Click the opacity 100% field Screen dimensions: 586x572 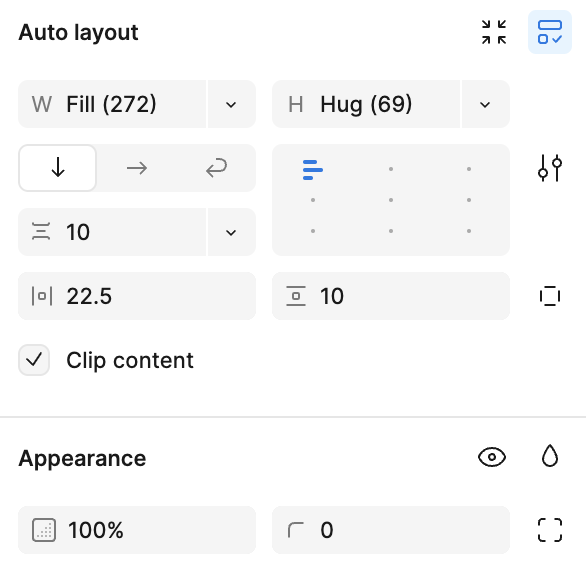(137, 530)
